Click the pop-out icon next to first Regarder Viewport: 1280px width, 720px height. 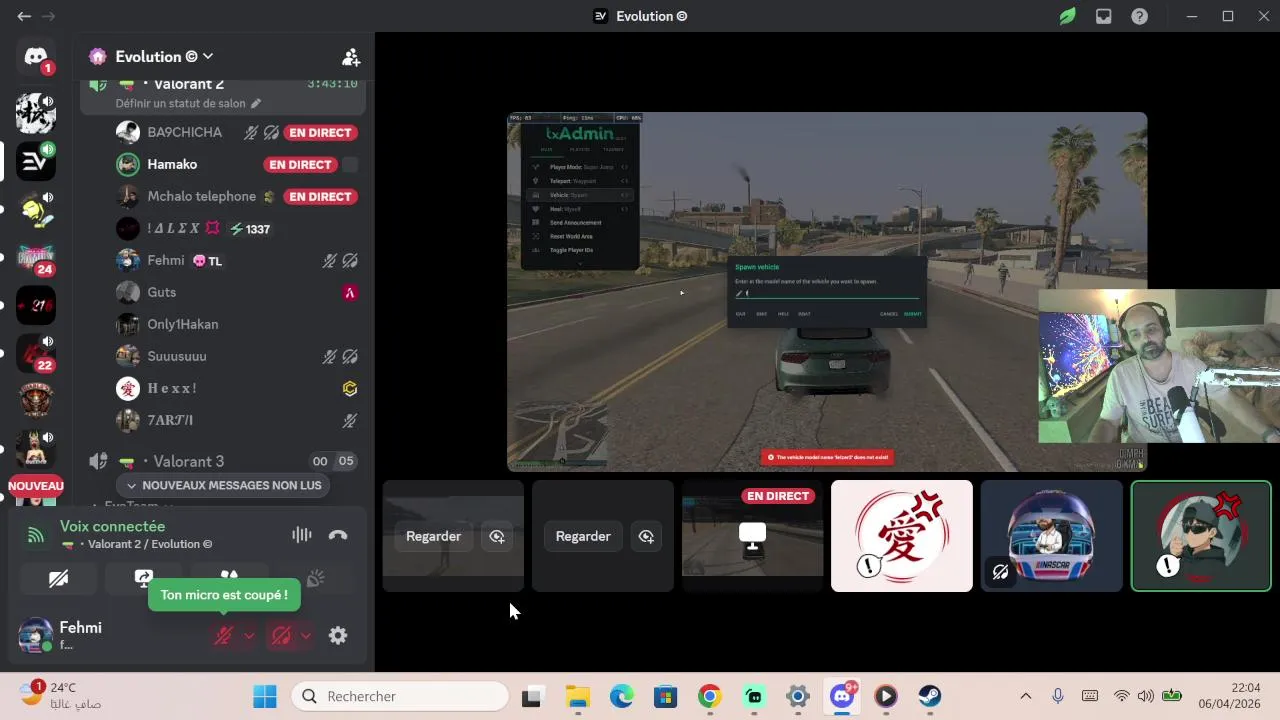[x=497, y=536]
